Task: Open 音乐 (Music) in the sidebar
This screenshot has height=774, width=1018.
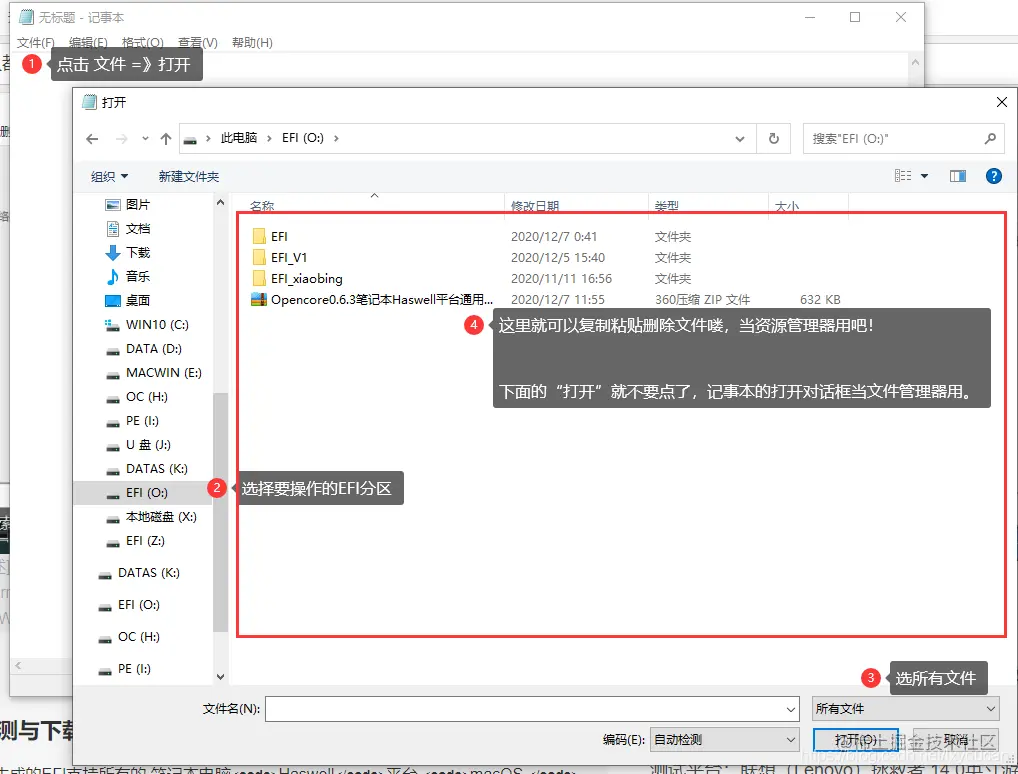Action: 127,277
